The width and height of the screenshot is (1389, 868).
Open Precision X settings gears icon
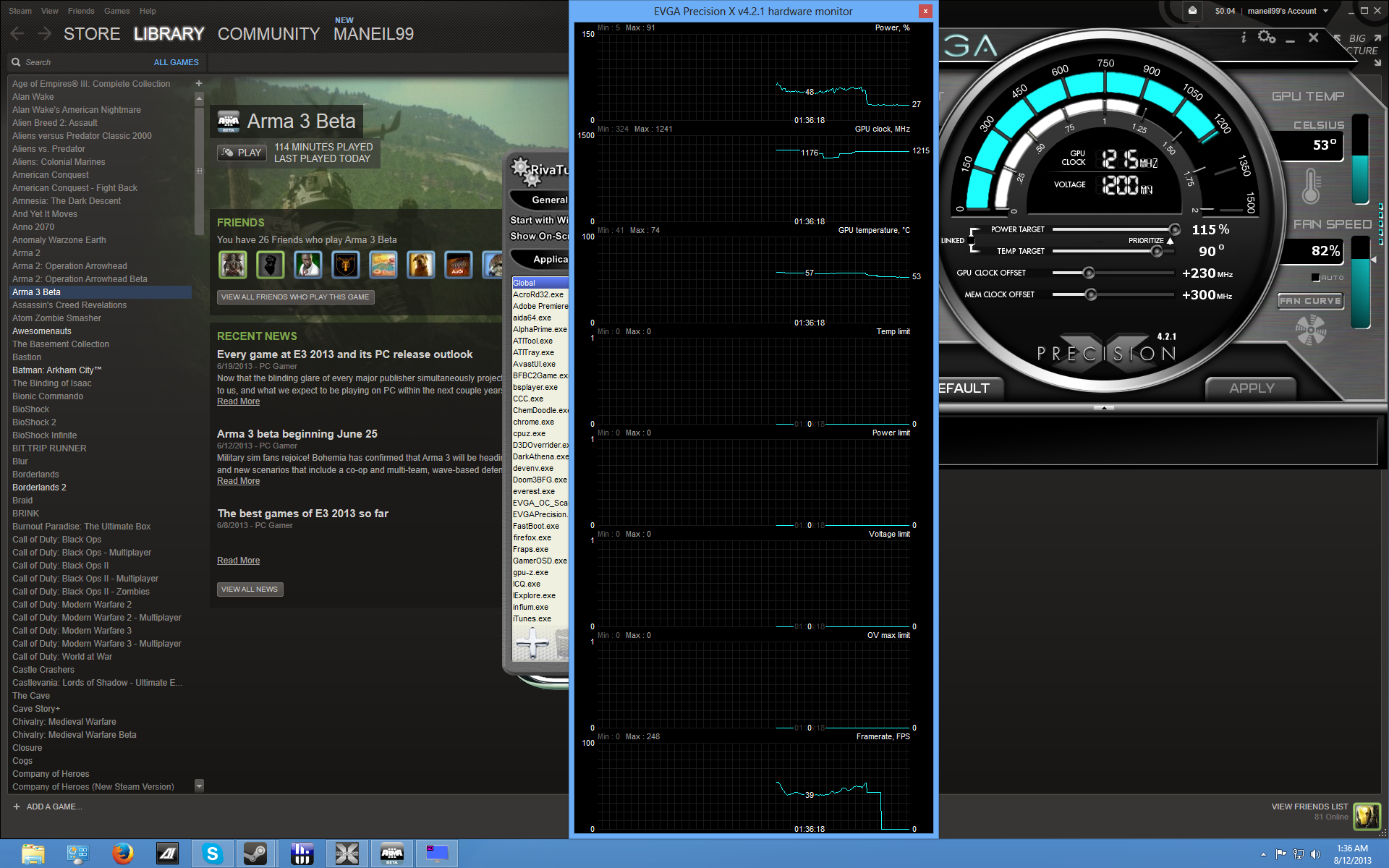coord(1267,37)
